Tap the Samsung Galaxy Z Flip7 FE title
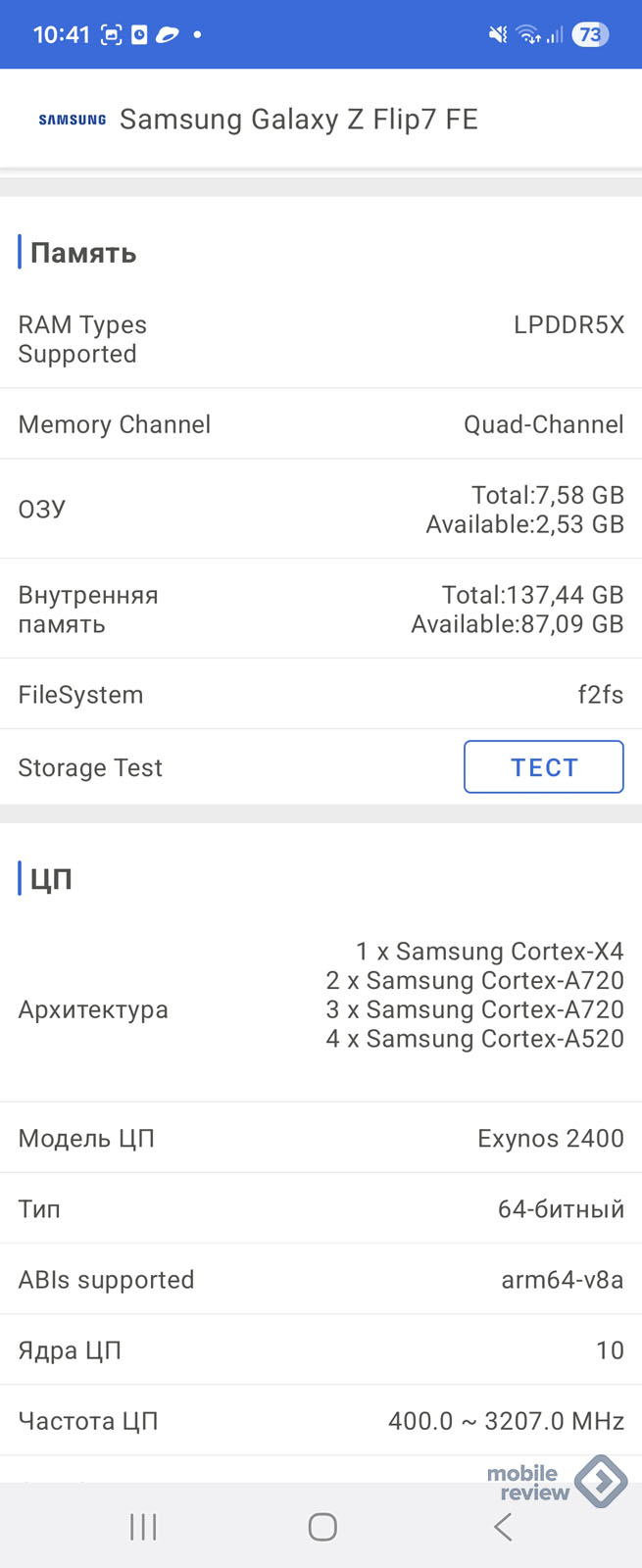The image size is (642, 1568). pyautogui.click(x=298, y=120)
